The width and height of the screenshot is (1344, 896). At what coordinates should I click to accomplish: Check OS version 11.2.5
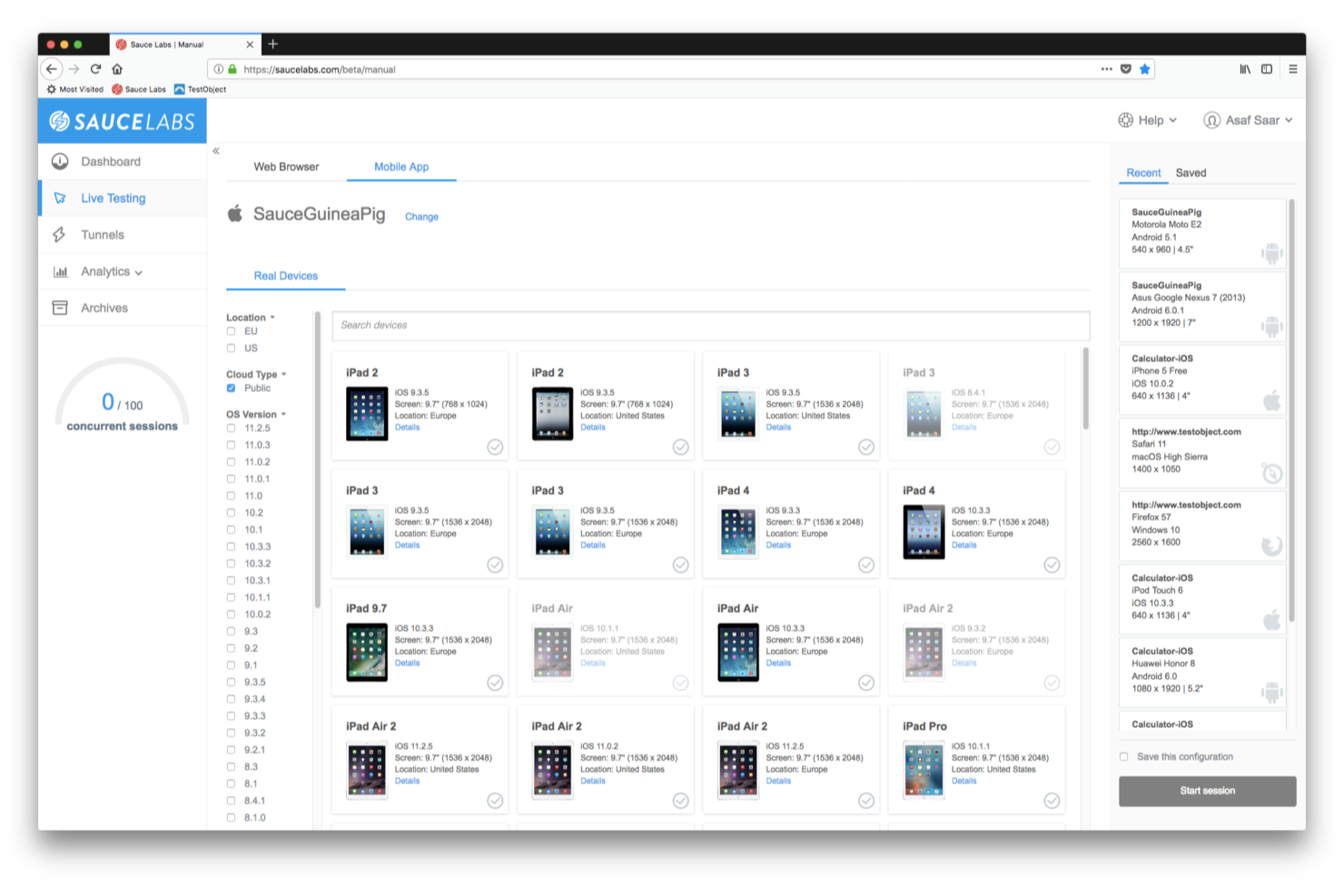click(231, 428)
